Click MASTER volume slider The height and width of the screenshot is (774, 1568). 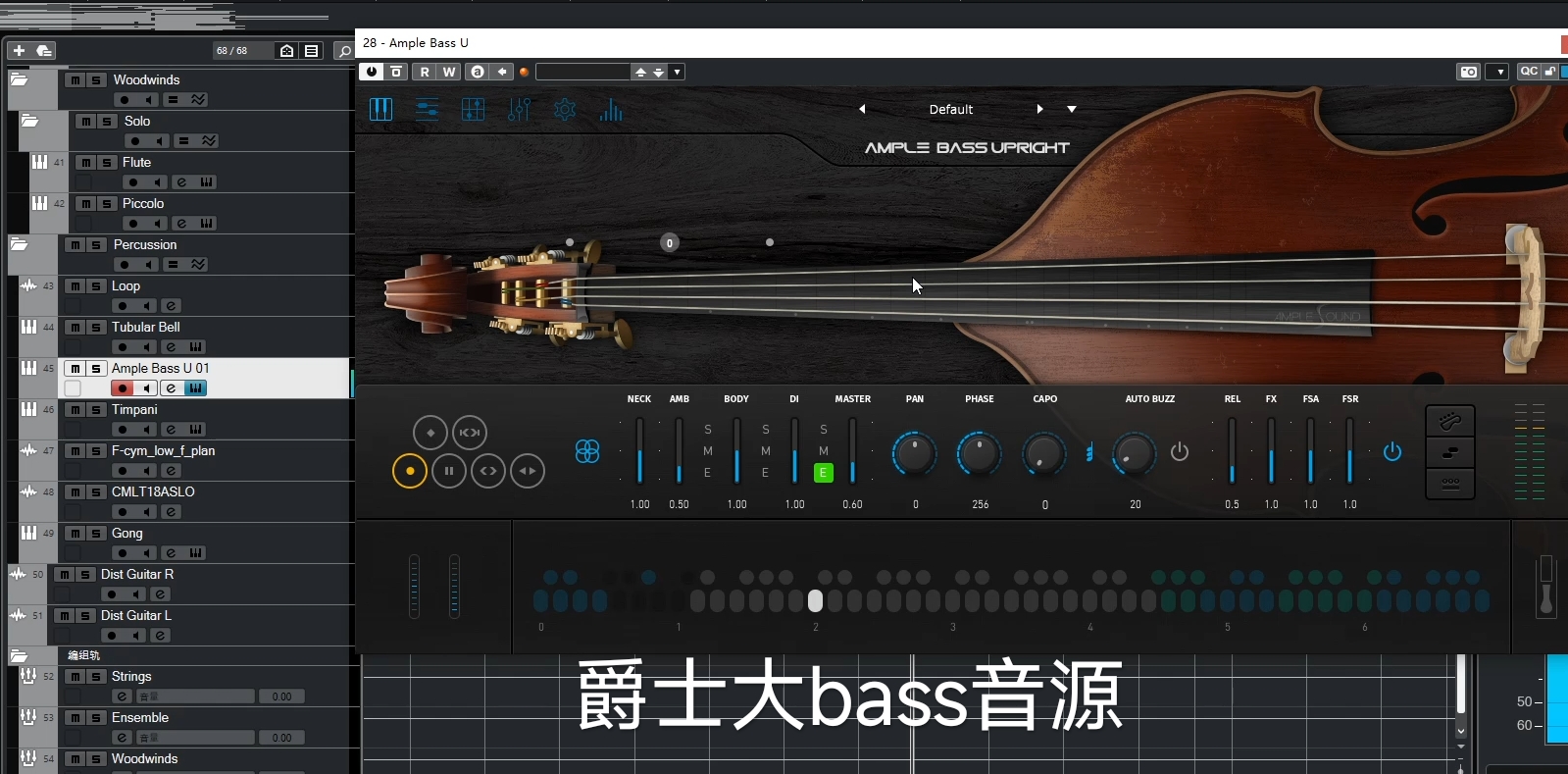852,450
